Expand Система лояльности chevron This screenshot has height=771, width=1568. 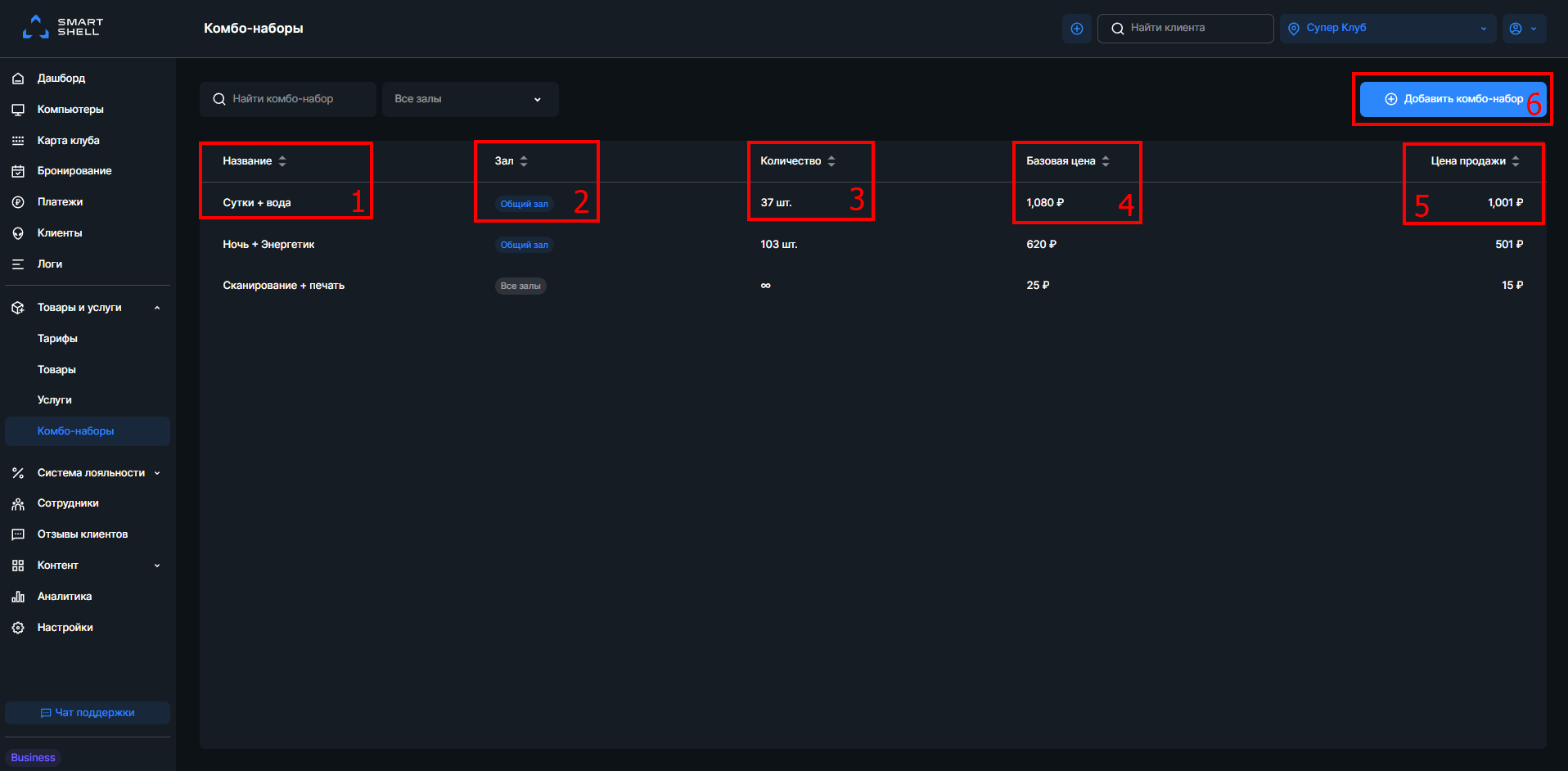point(157,473)
